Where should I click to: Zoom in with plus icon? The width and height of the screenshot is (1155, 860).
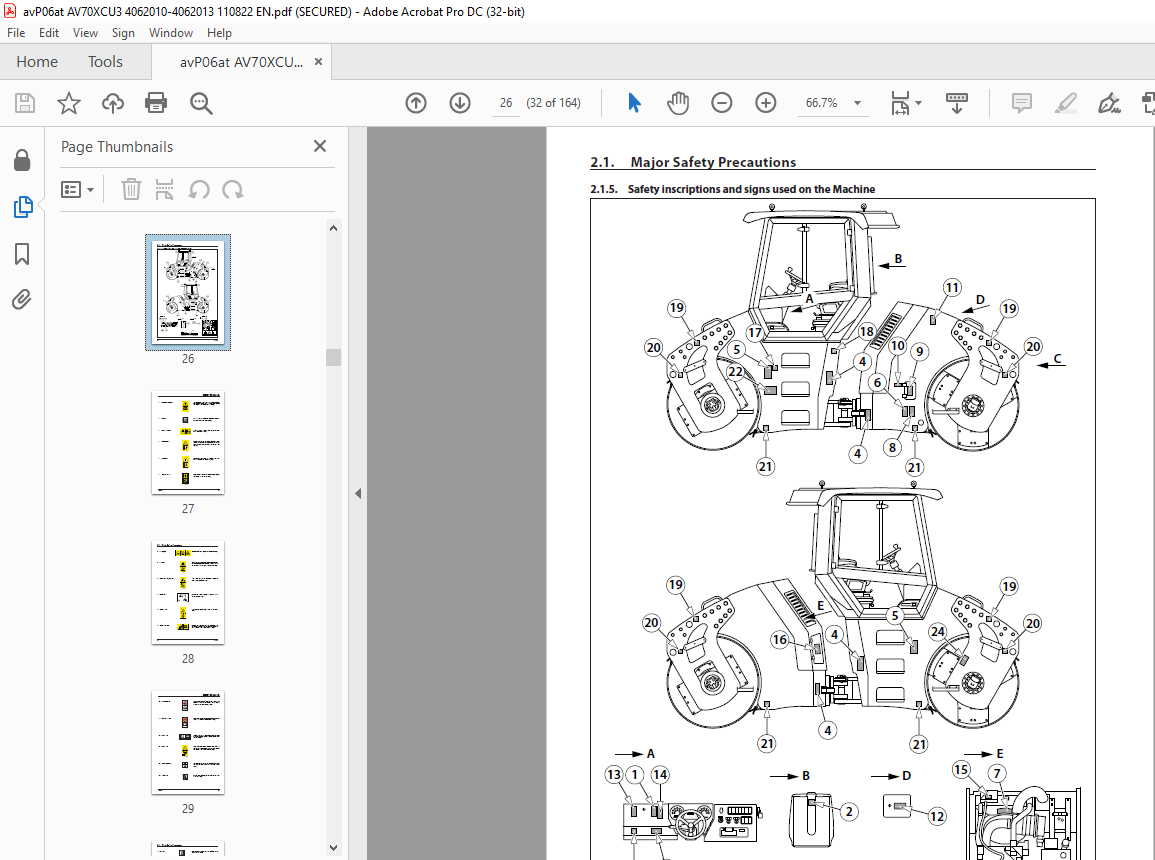pyautogui.click(x=766, y=103)
